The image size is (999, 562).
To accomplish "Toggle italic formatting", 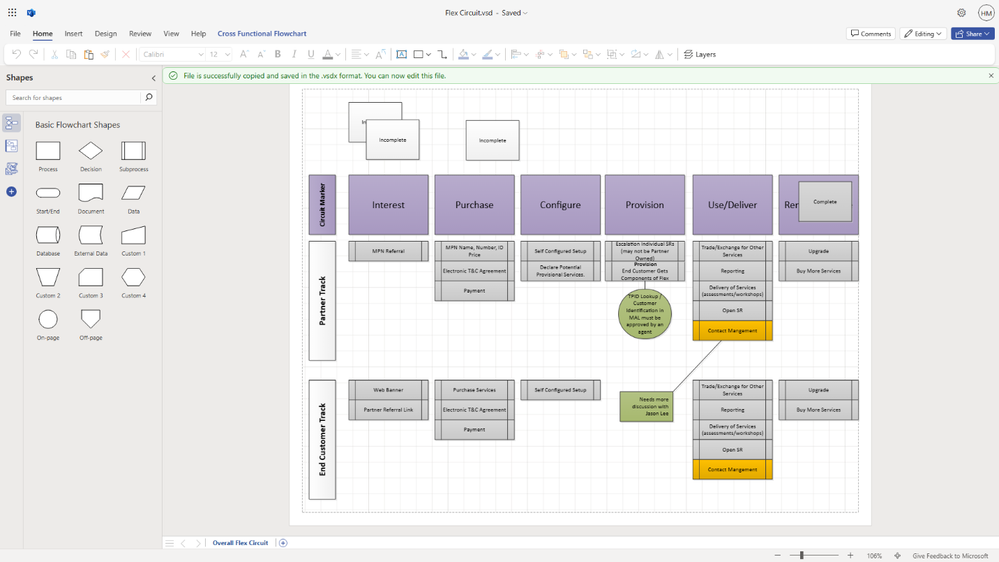I will [294, 54].
